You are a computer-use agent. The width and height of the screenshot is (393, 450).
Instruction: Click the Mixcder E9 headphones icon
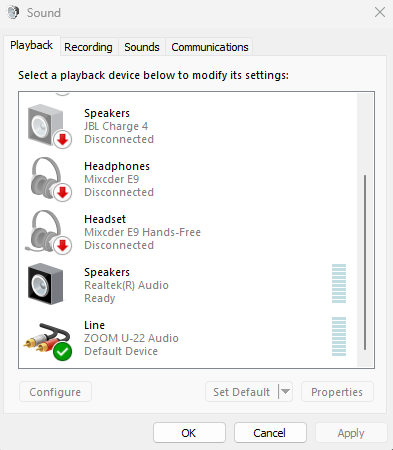[x=50, y=179]
